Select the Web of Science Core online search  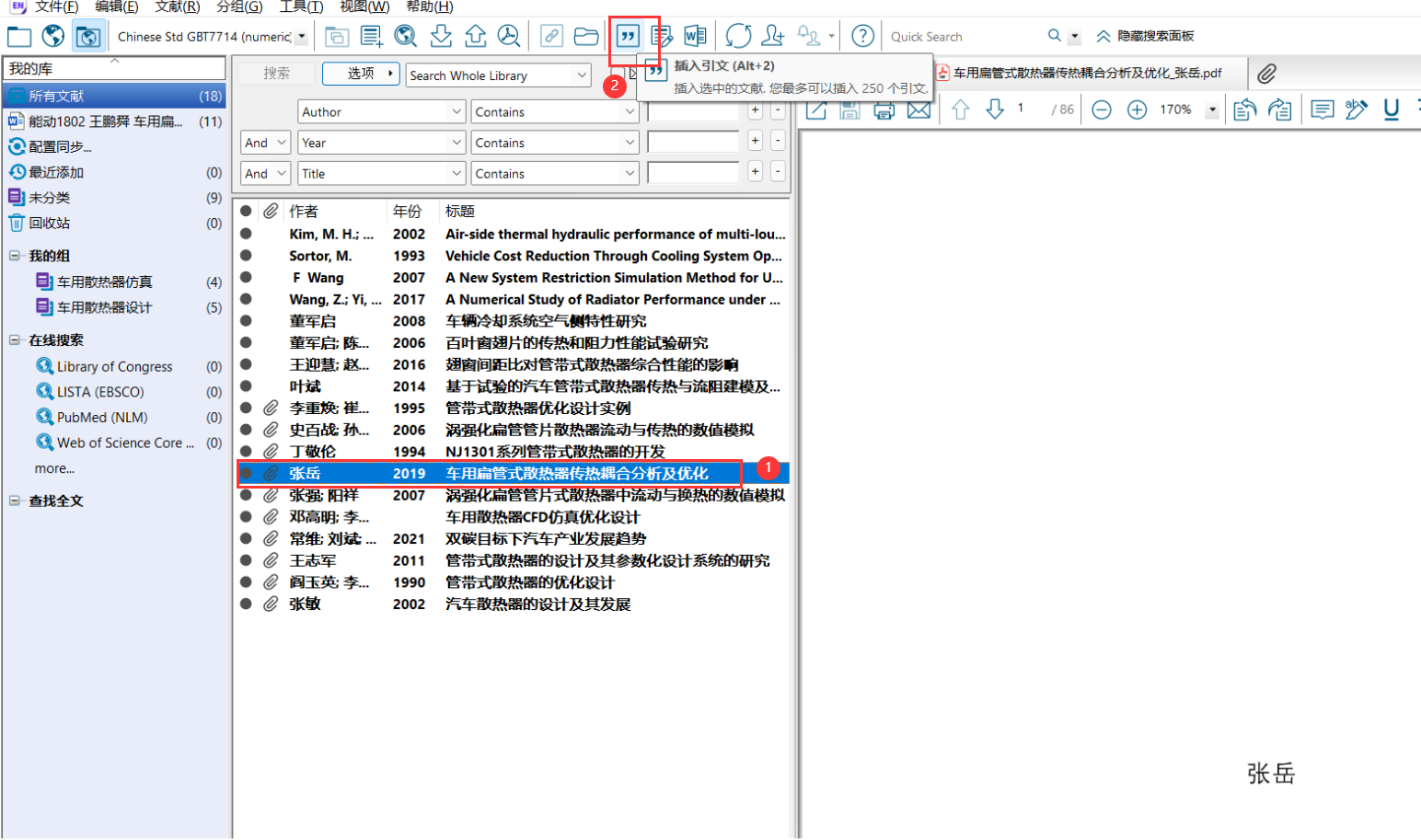point(125,443)
